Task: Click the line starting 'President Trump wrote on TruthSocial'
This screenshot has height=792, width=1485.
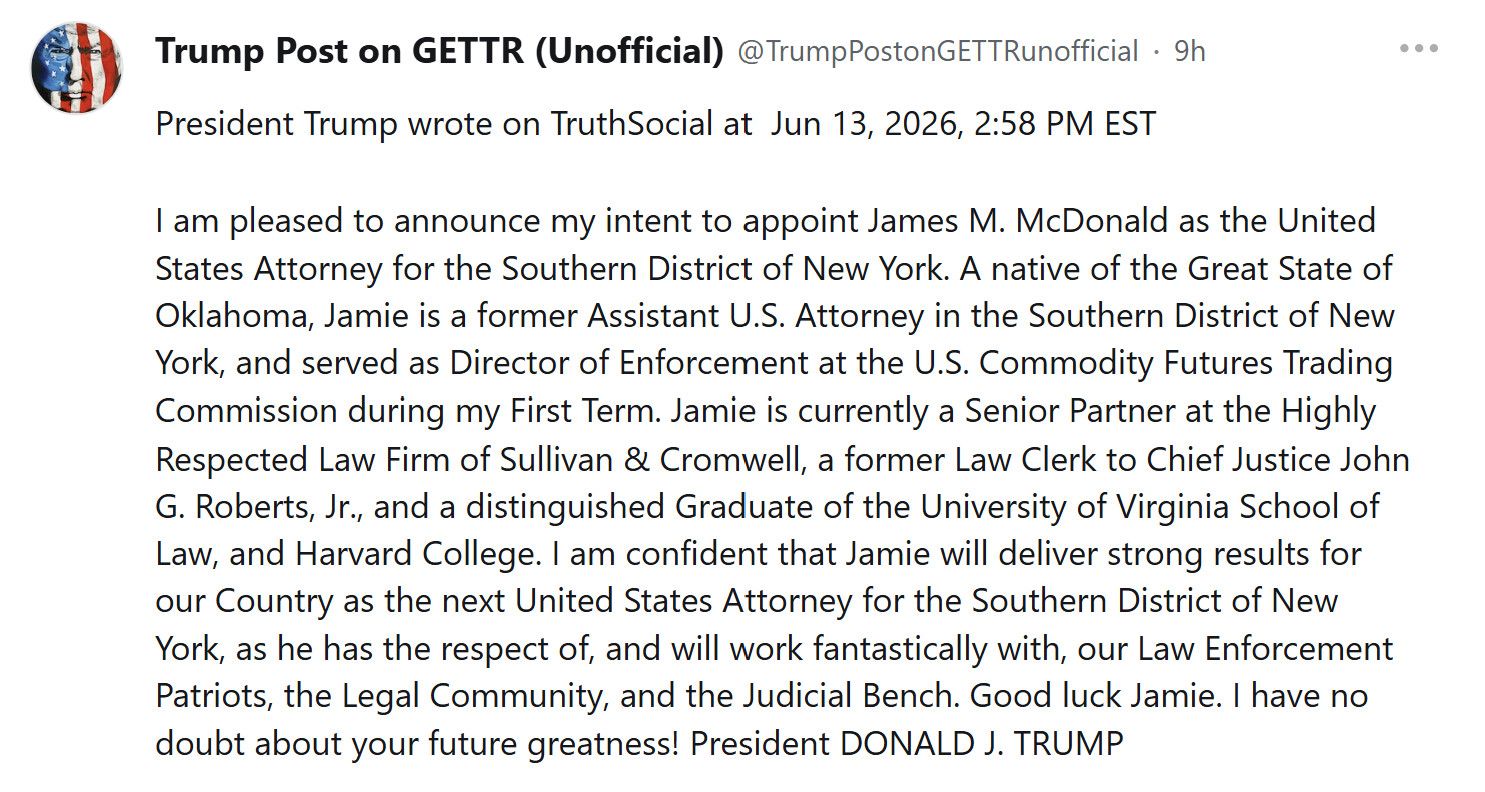Action: tap(656, 124)
